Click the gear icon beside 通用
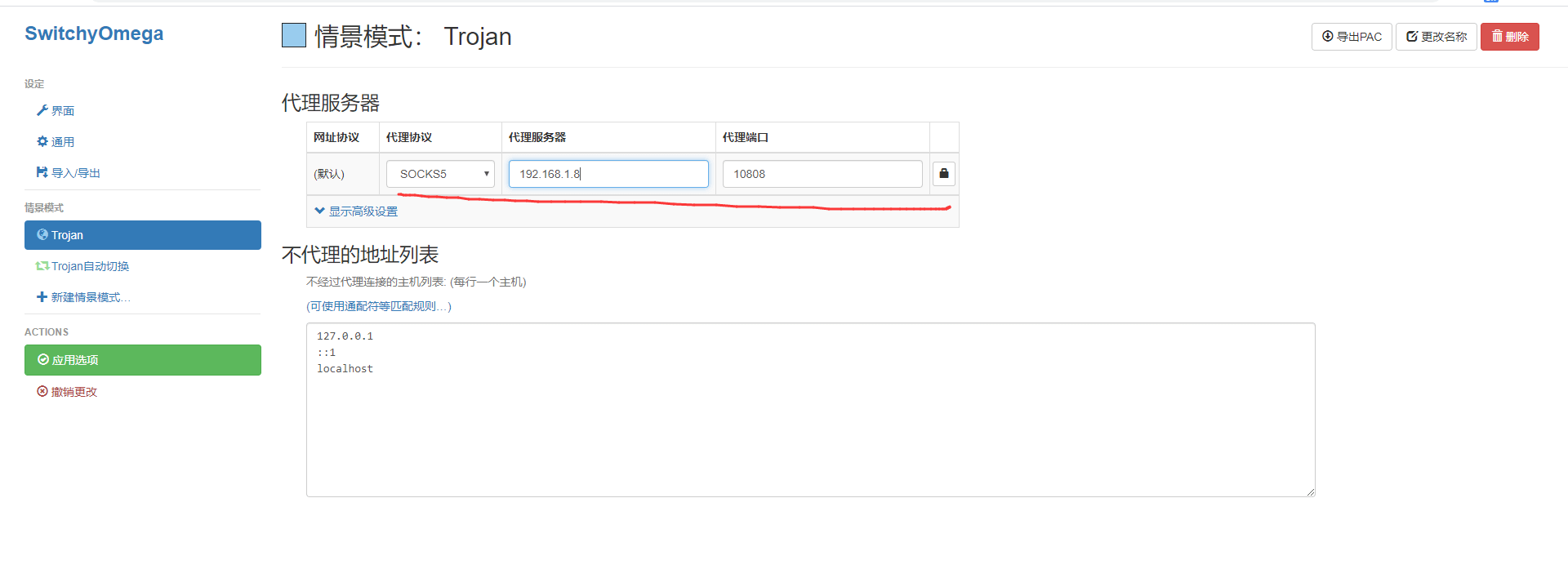 [42, 141]
